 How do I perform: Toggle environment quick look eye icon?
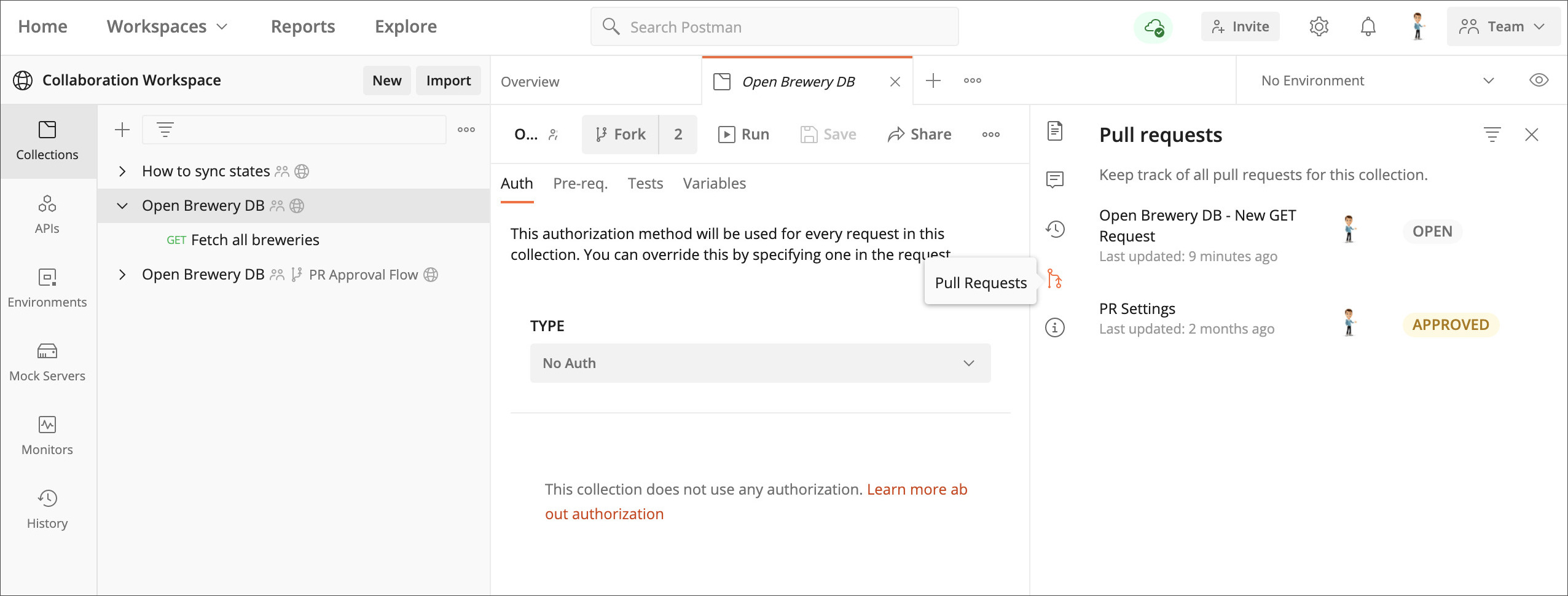tap(1539, 80)
